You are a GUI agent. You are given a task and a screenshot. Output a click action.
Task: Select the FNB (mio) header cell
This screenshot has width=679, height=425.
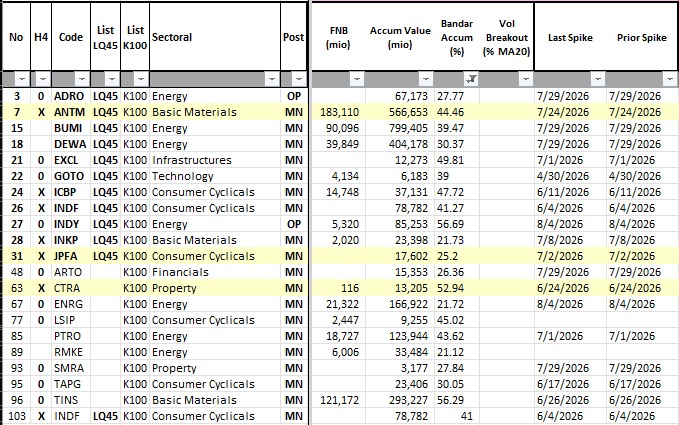(338, 37)
